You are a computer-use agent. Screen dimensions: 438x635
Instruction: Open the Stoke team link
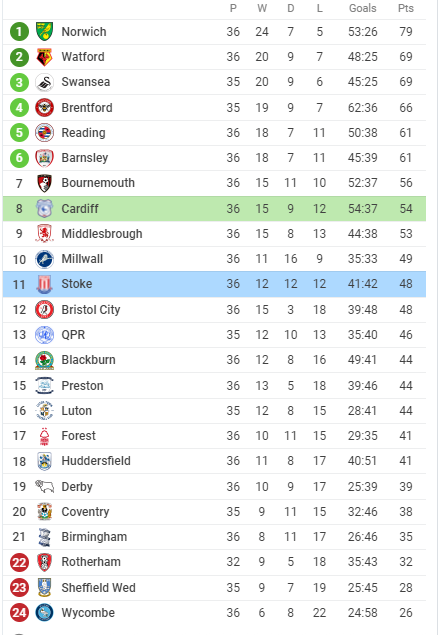pos(77,284)
